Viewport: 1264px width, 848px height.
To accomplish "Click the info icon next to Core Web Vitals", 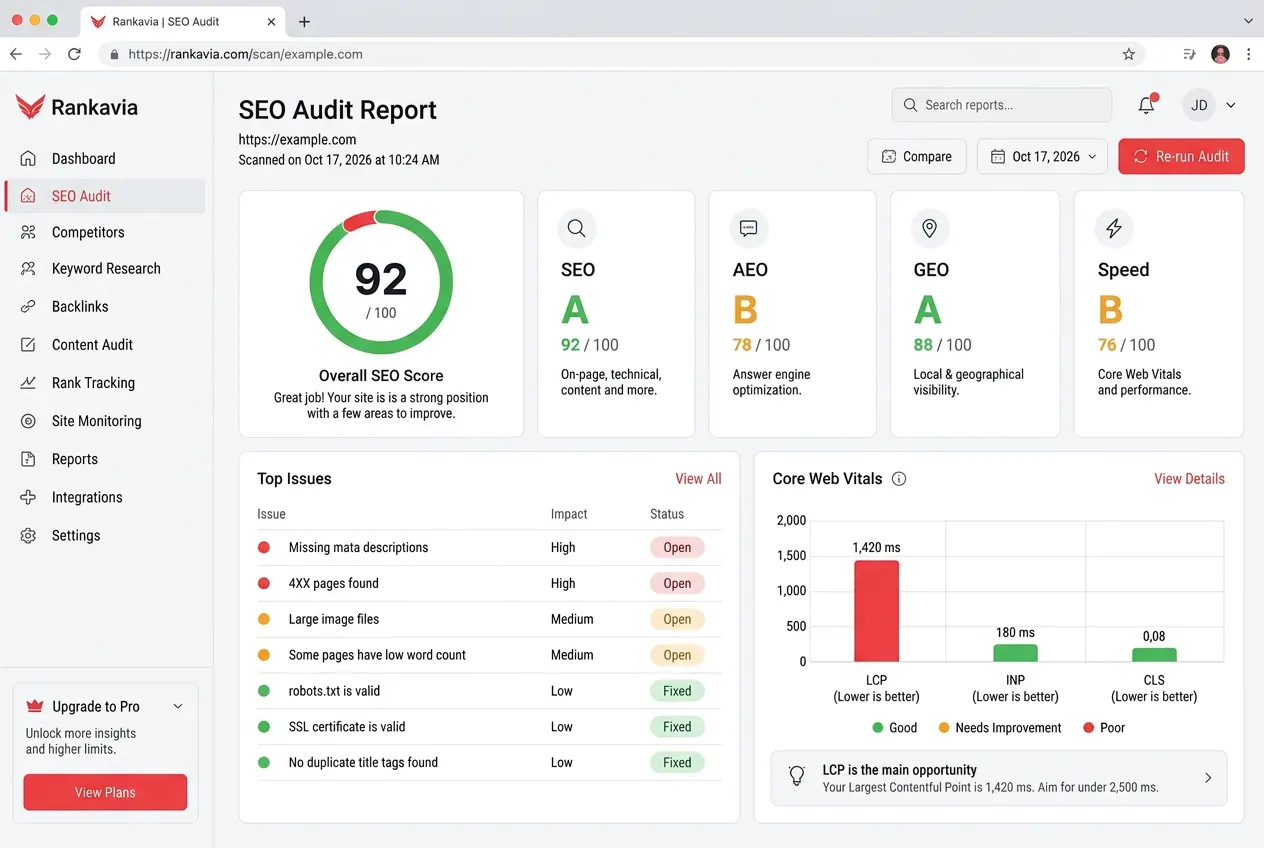I will tap(899, 478).
